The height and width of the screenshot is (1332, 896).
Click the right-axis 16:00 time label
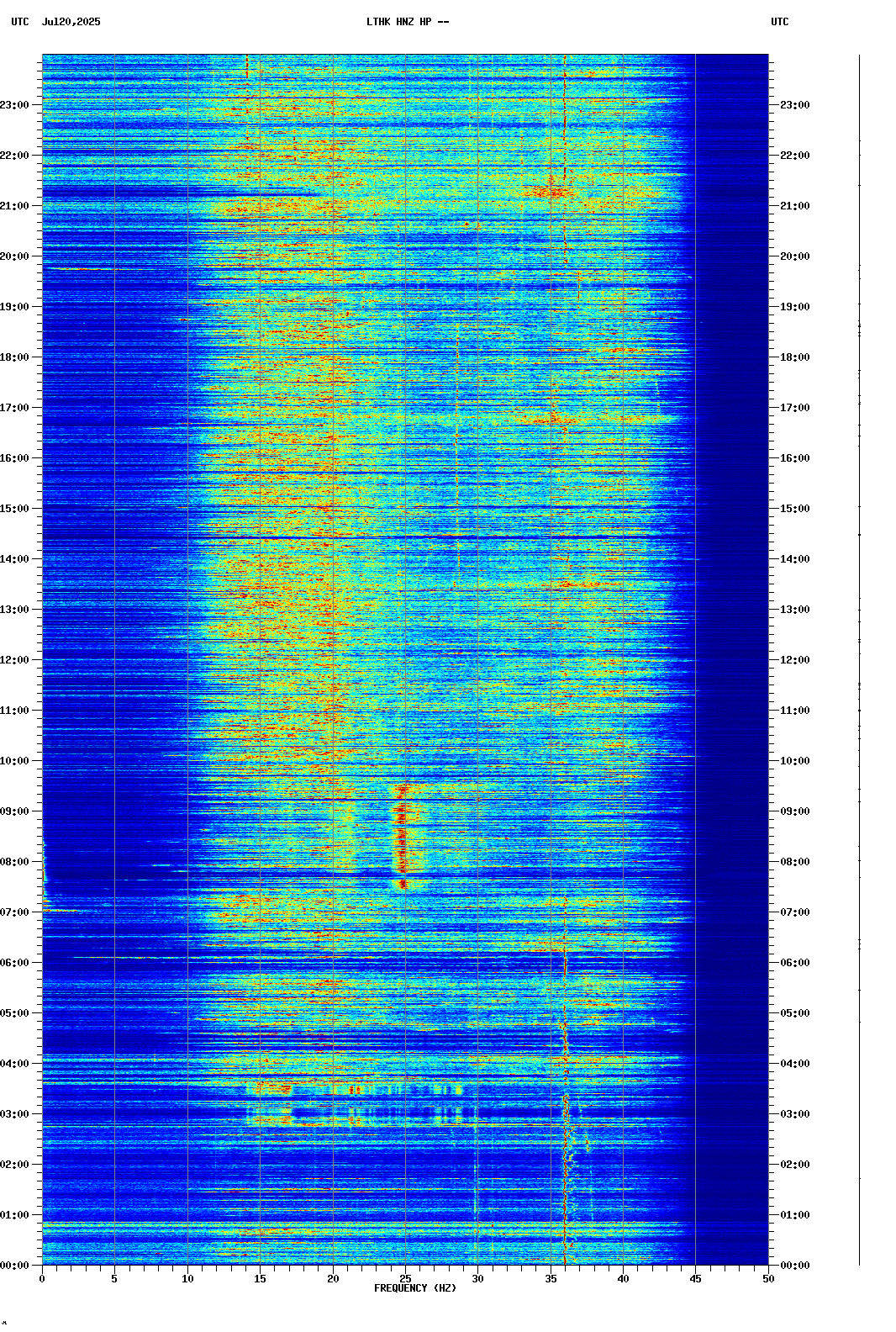click(x=795, y=458)
